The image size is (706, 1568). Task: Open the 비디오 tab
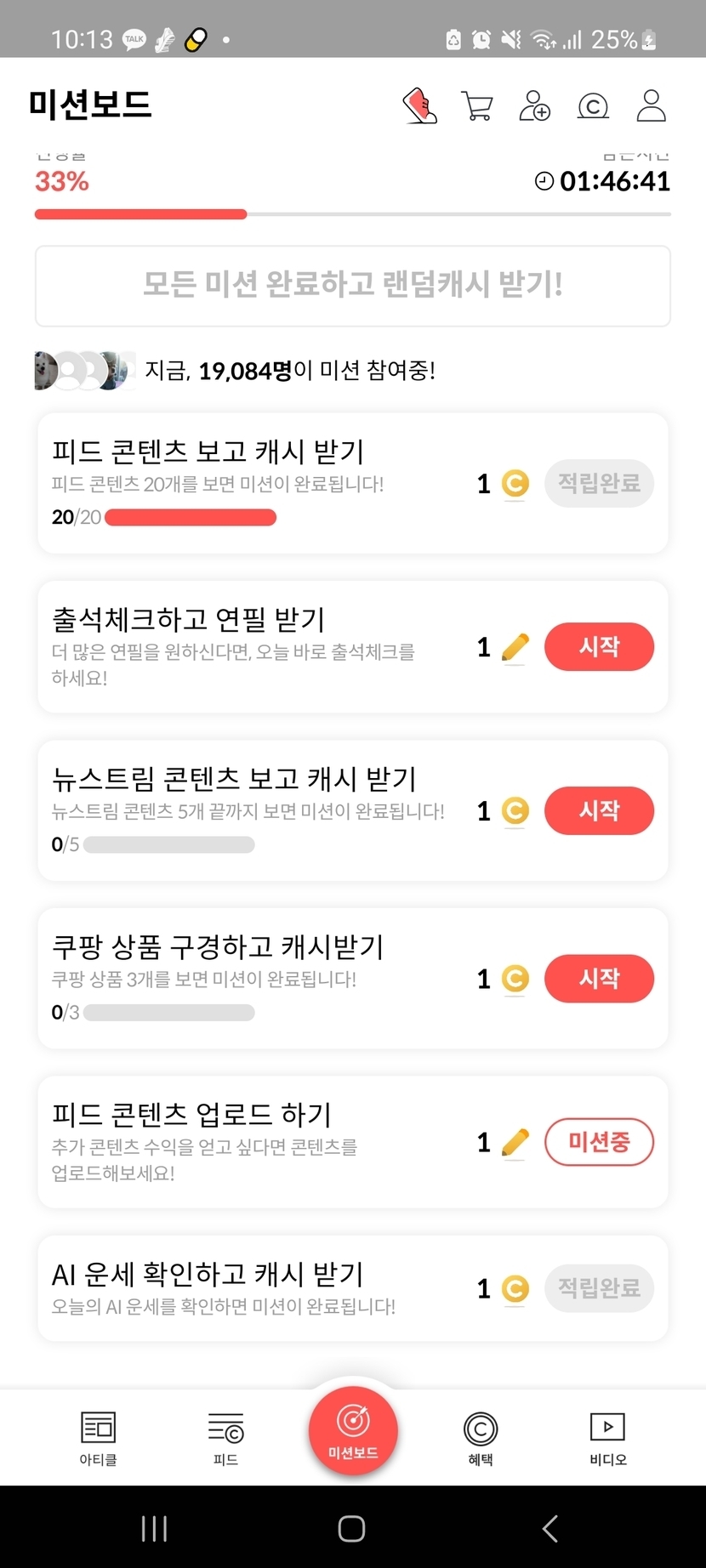coord(607,1438)
